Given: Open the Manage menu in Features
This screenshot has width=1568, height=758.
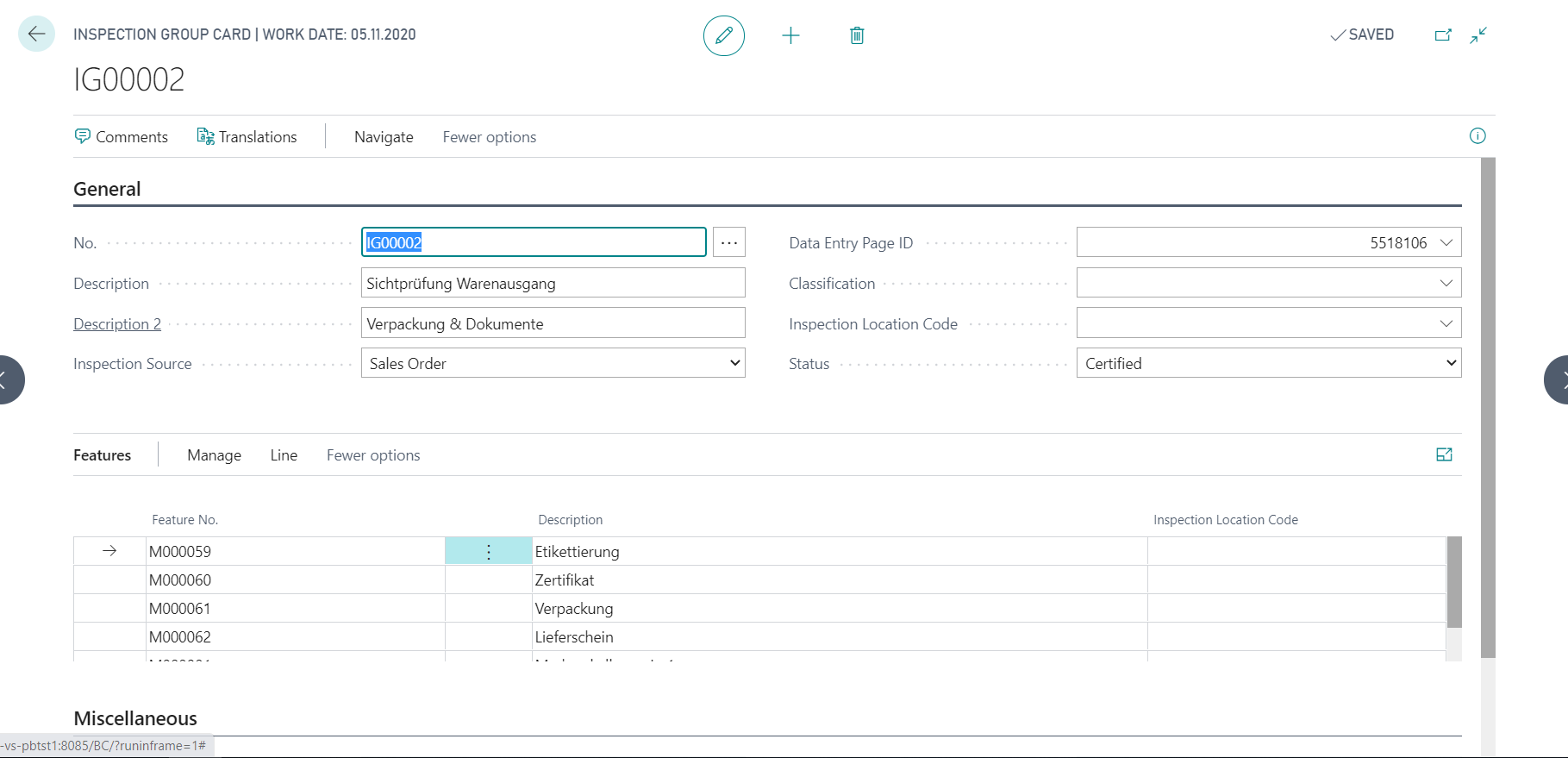Looking at the screenshot, I should pos(215,455).
